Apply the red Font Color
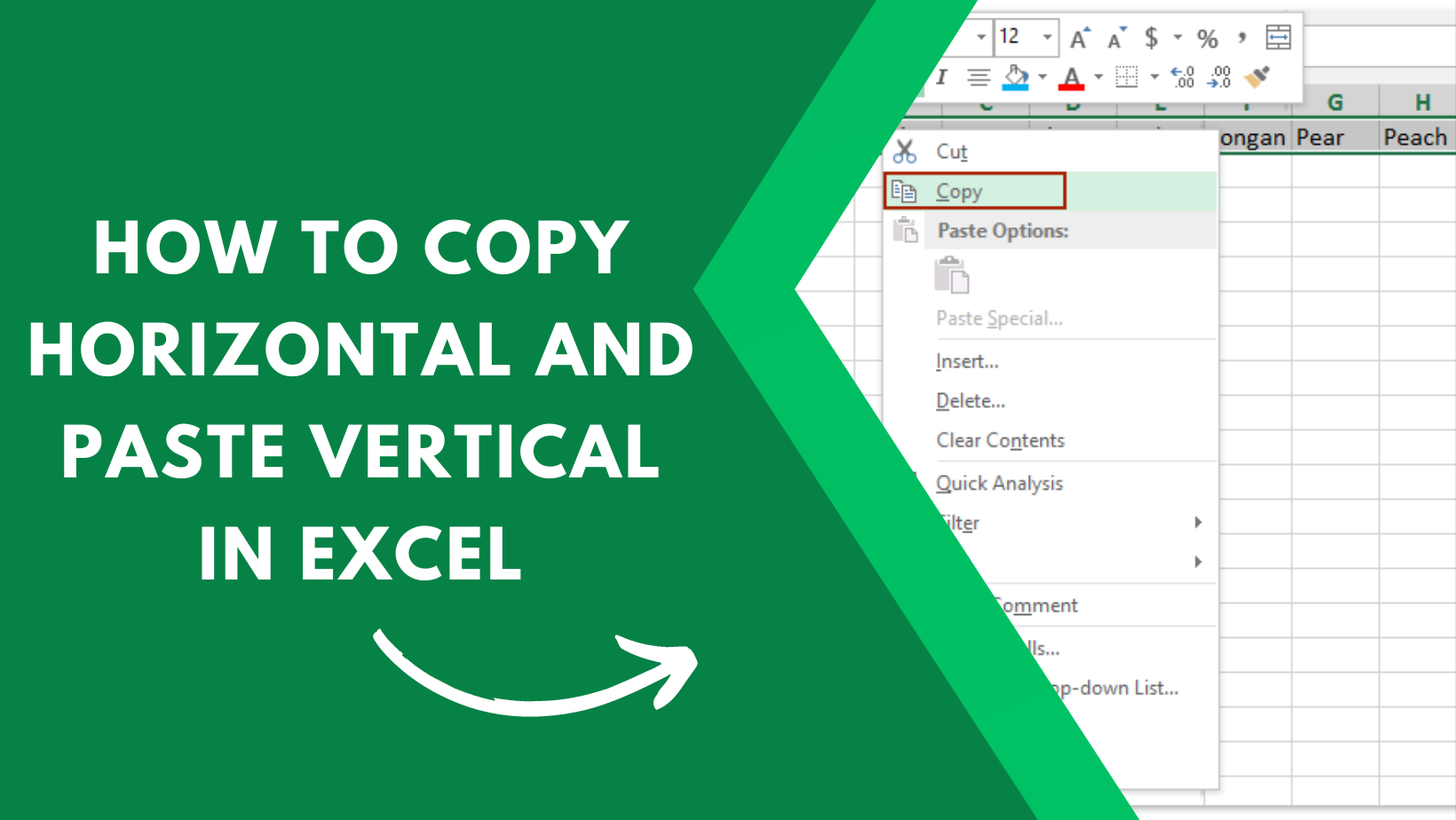The width and height of the screenshot is (1456, 820). [1072, 78]
